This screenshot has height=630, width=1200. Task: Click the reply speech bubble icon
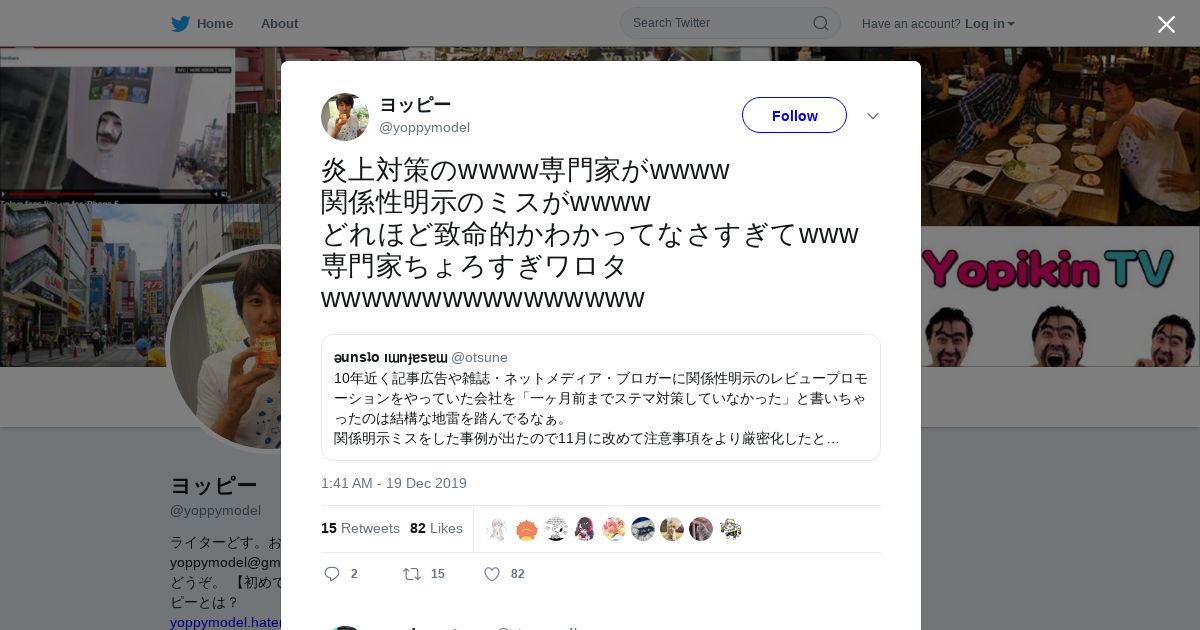(333, 574)
